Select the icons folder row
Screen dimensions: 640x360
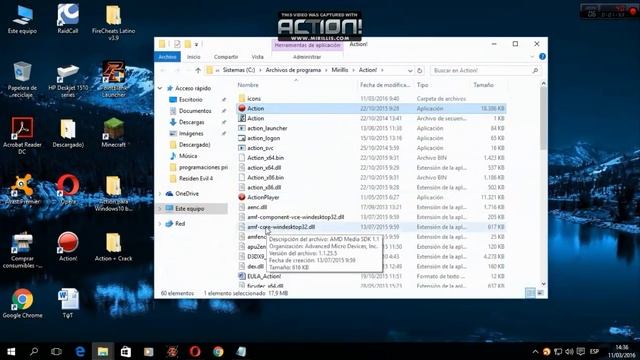(371, 99)
